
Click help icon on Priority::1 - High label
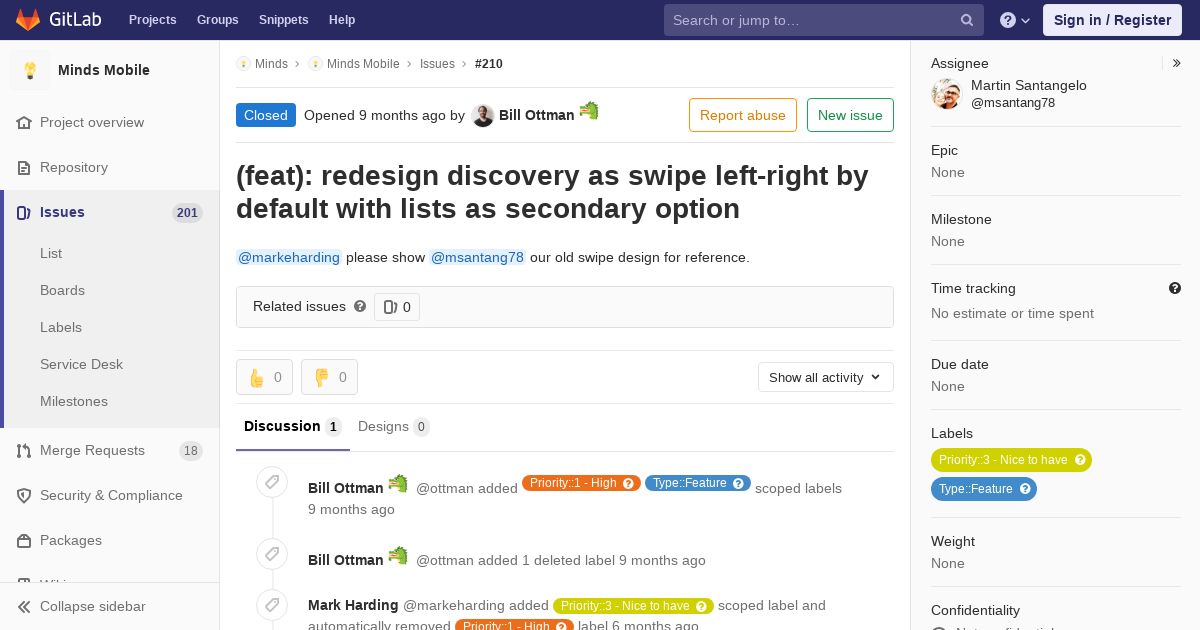[629, 483]
